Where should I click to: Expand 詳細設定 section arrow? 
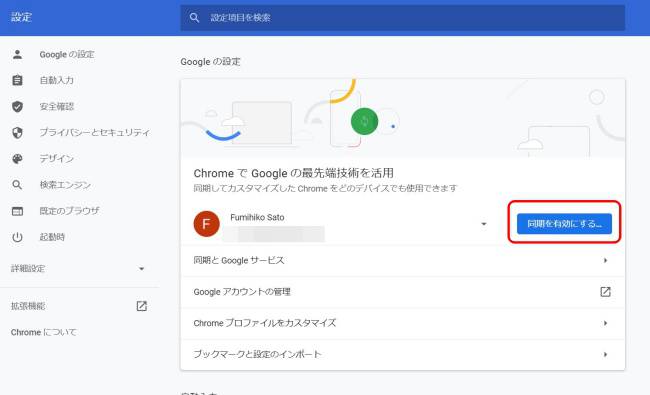coord(141,269)
